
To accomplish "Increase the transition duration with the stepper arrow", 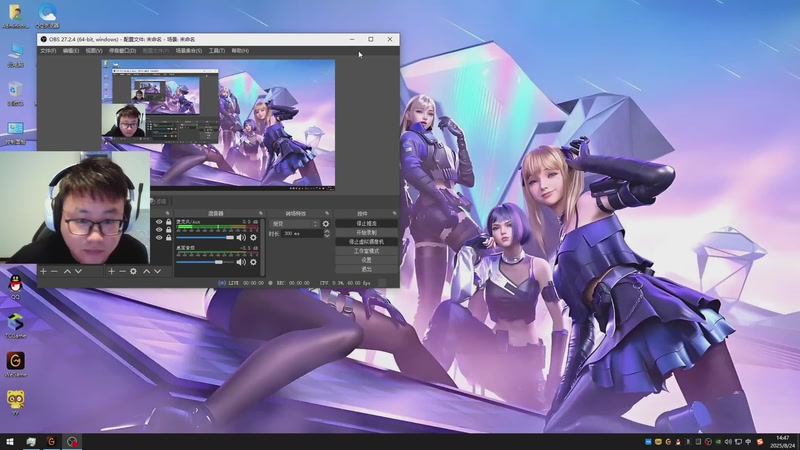I will click(327, 231).
